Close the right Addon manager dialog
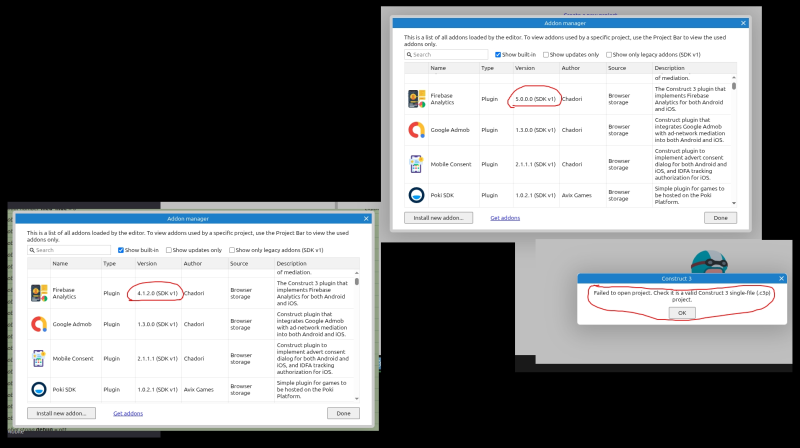This screenshot has width=800, height=448. coord(743,23)
